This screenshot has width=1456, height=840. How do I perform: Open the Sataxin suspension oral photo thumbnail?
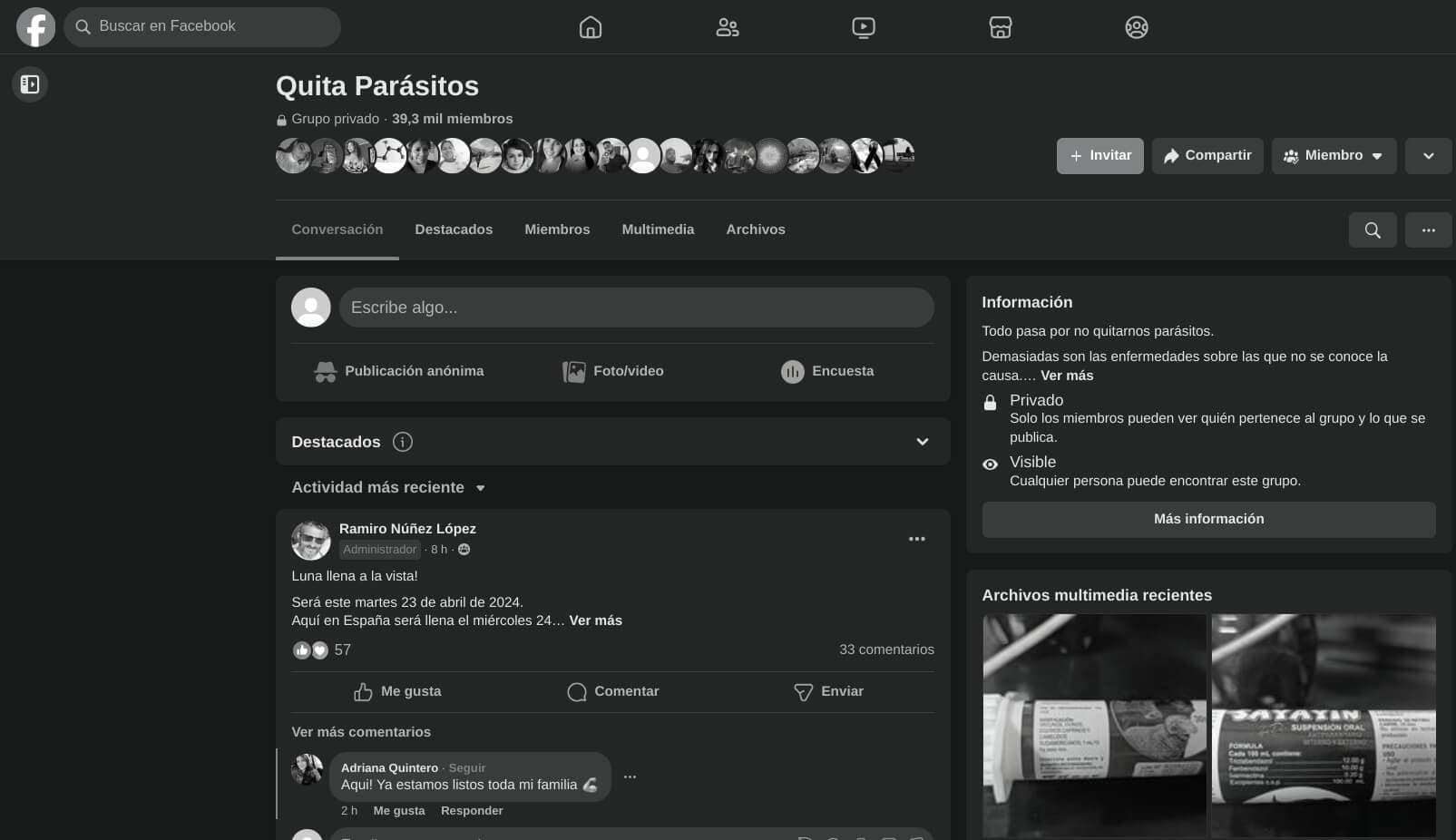coord(1324,726)
